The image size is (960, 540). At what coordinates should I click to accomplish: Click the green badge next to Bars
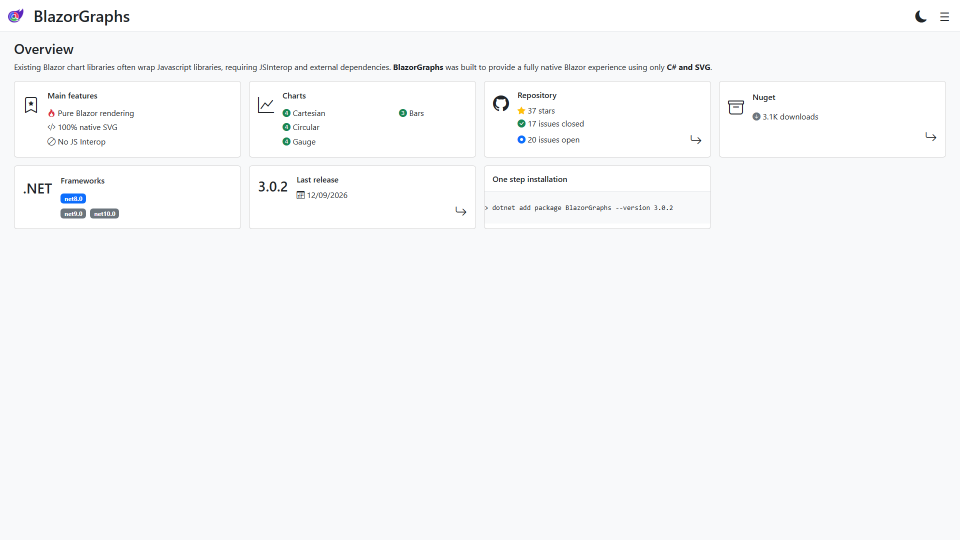tap(403, 113)
